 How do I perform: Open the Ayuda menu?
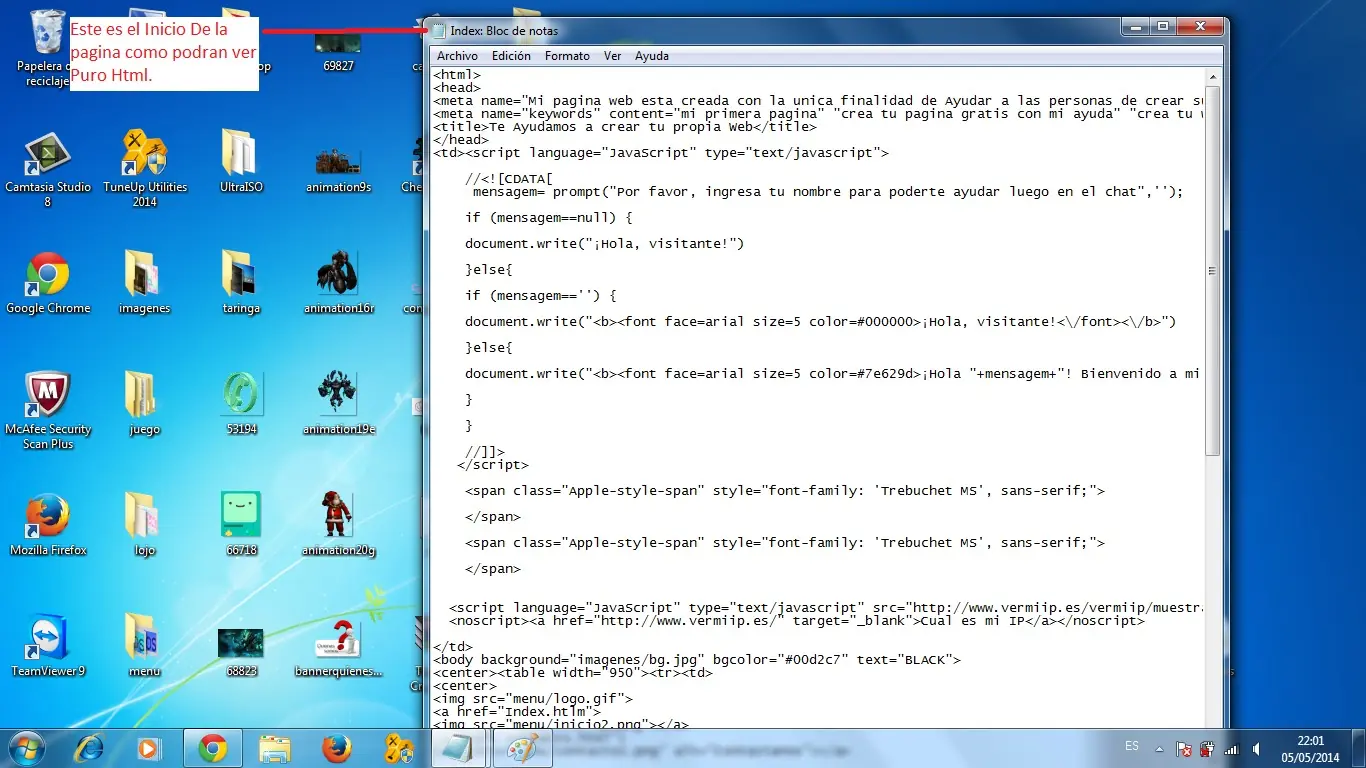(x=652, y=56)
